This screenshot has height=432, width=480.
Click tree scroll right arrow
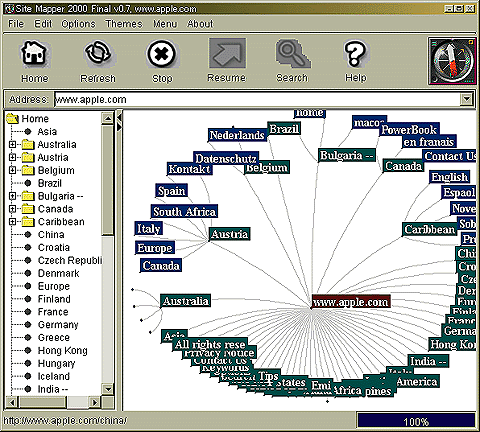pos(95,402)
